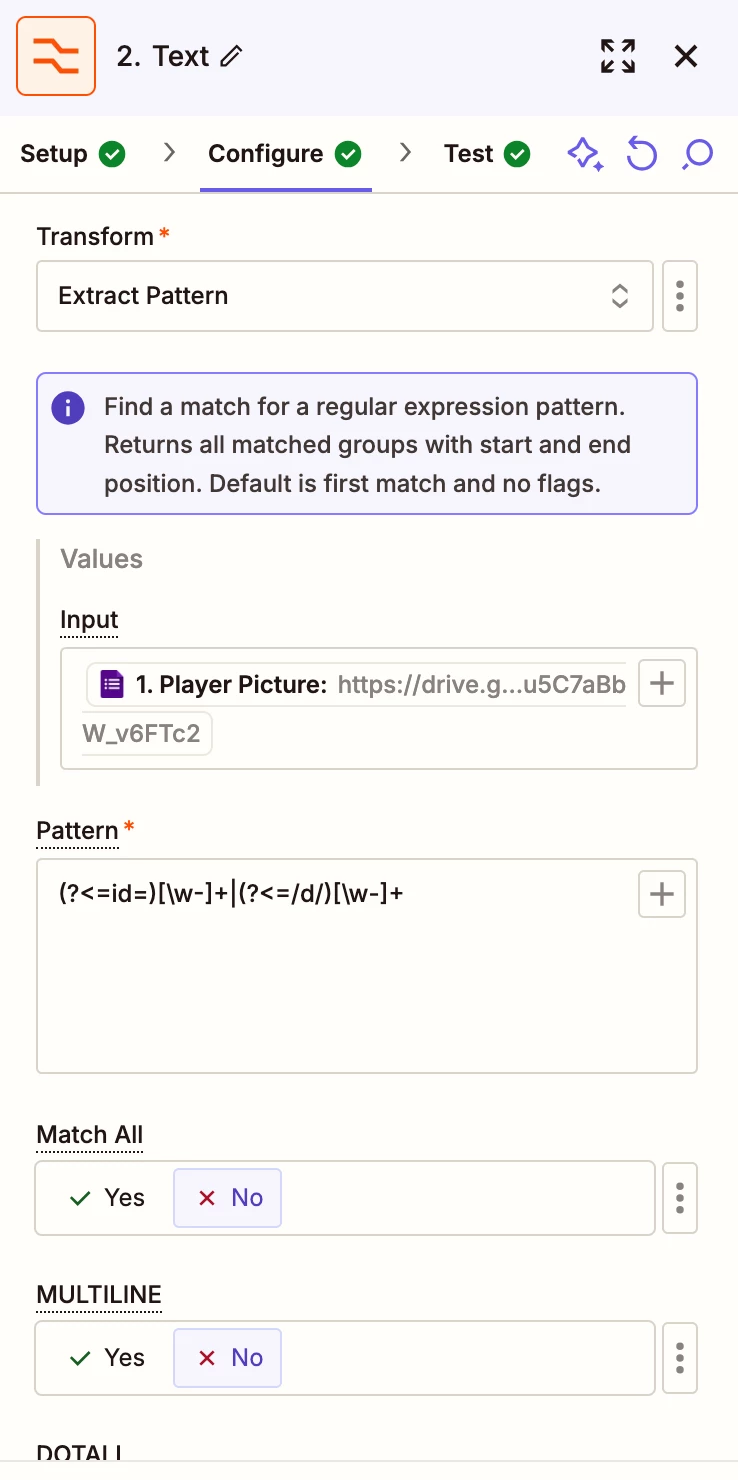
Task: Click the magnifier search icon
Action: pos(697,154)
